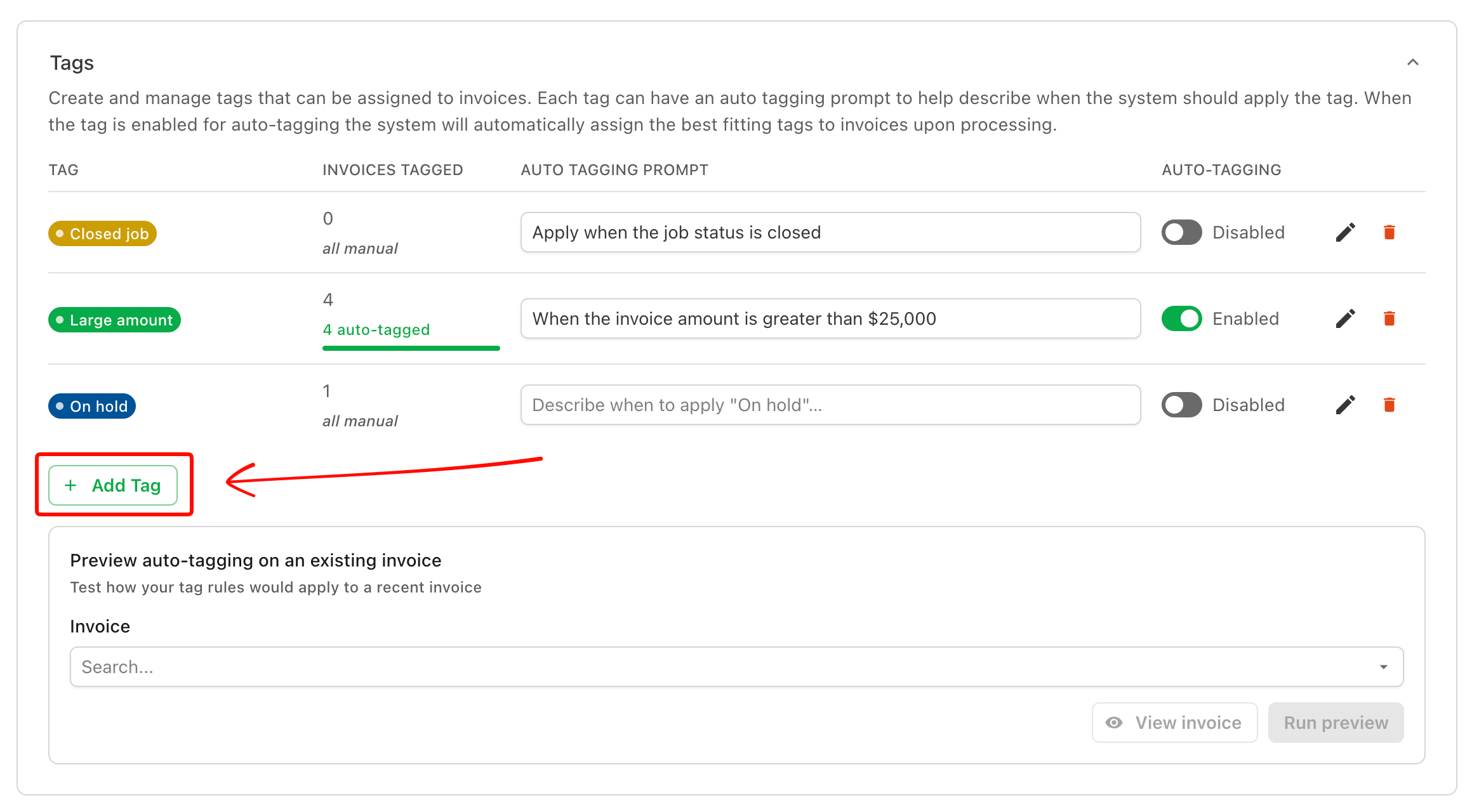The height and width of the screenshot is (812, 1479).
Task: Click the Disabled label in Closed job row
Action: 1249,232
